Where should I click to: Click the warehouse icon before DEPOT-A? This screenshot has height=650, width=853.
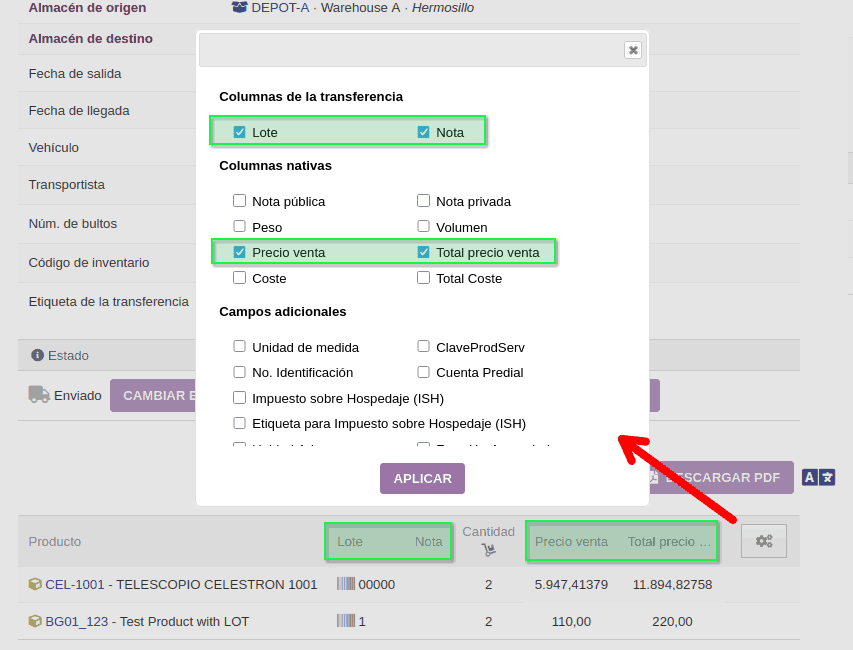point(239,8)
